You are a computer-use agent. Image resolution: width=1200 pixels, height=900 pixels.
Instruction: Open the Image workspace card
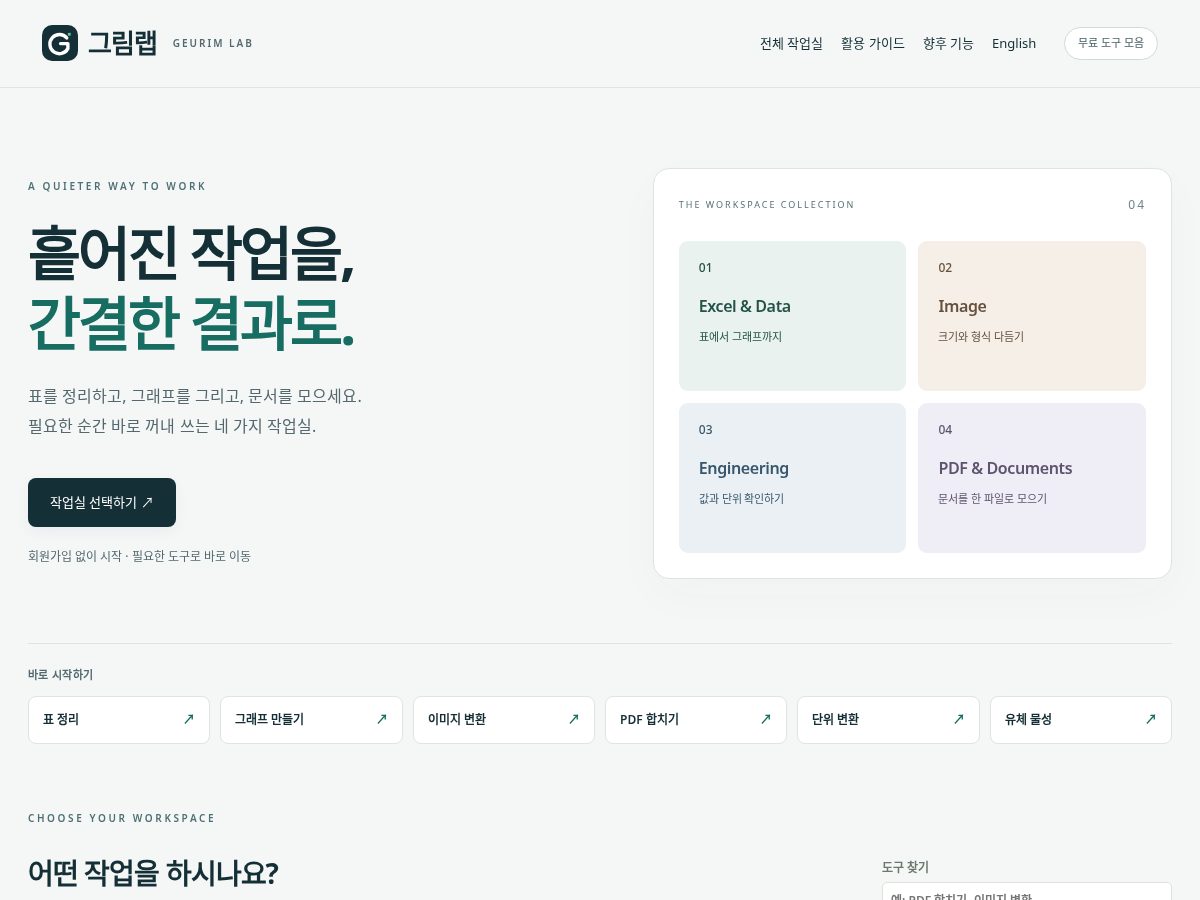pyautogui.click(x=1032, y=316)
